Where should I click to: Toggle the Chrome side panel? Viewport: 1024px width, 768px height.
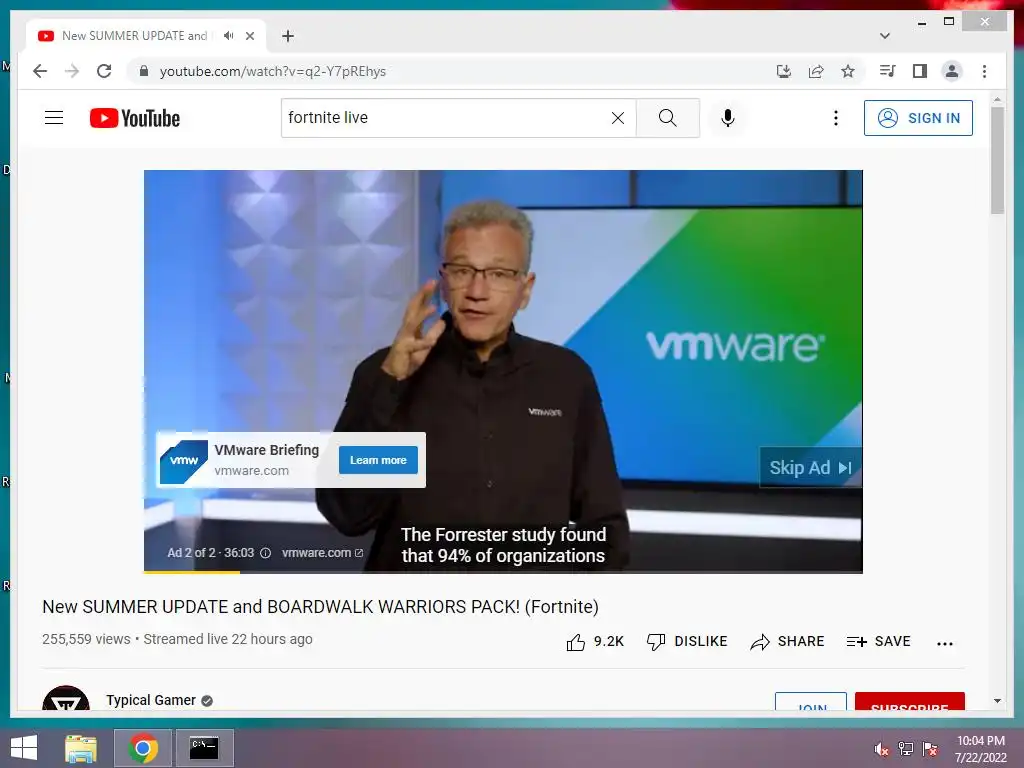[x=920, y=71]
